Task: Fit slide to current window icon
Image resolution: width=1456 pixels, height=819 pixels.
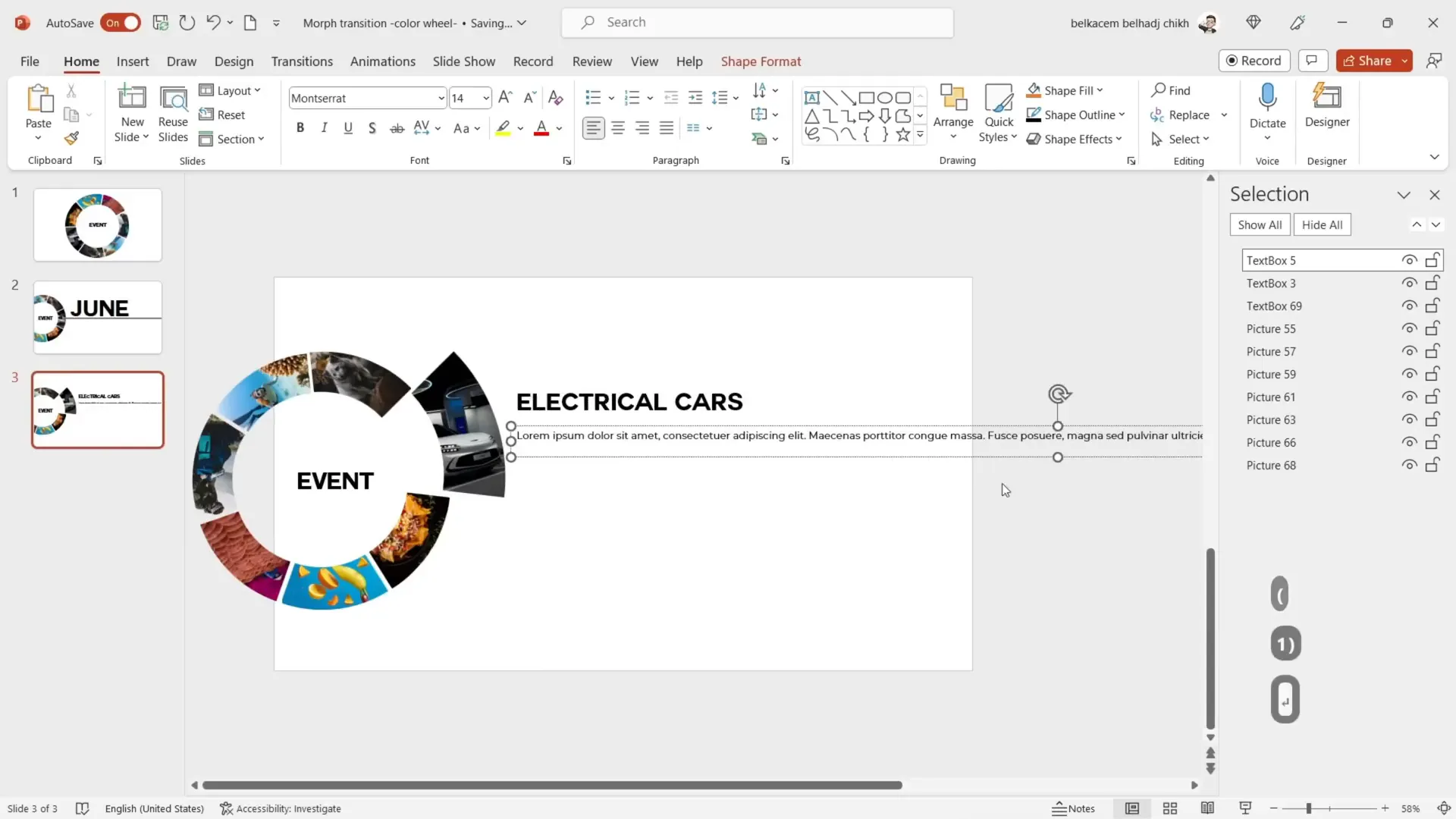Action: [x=1443, y=808]
